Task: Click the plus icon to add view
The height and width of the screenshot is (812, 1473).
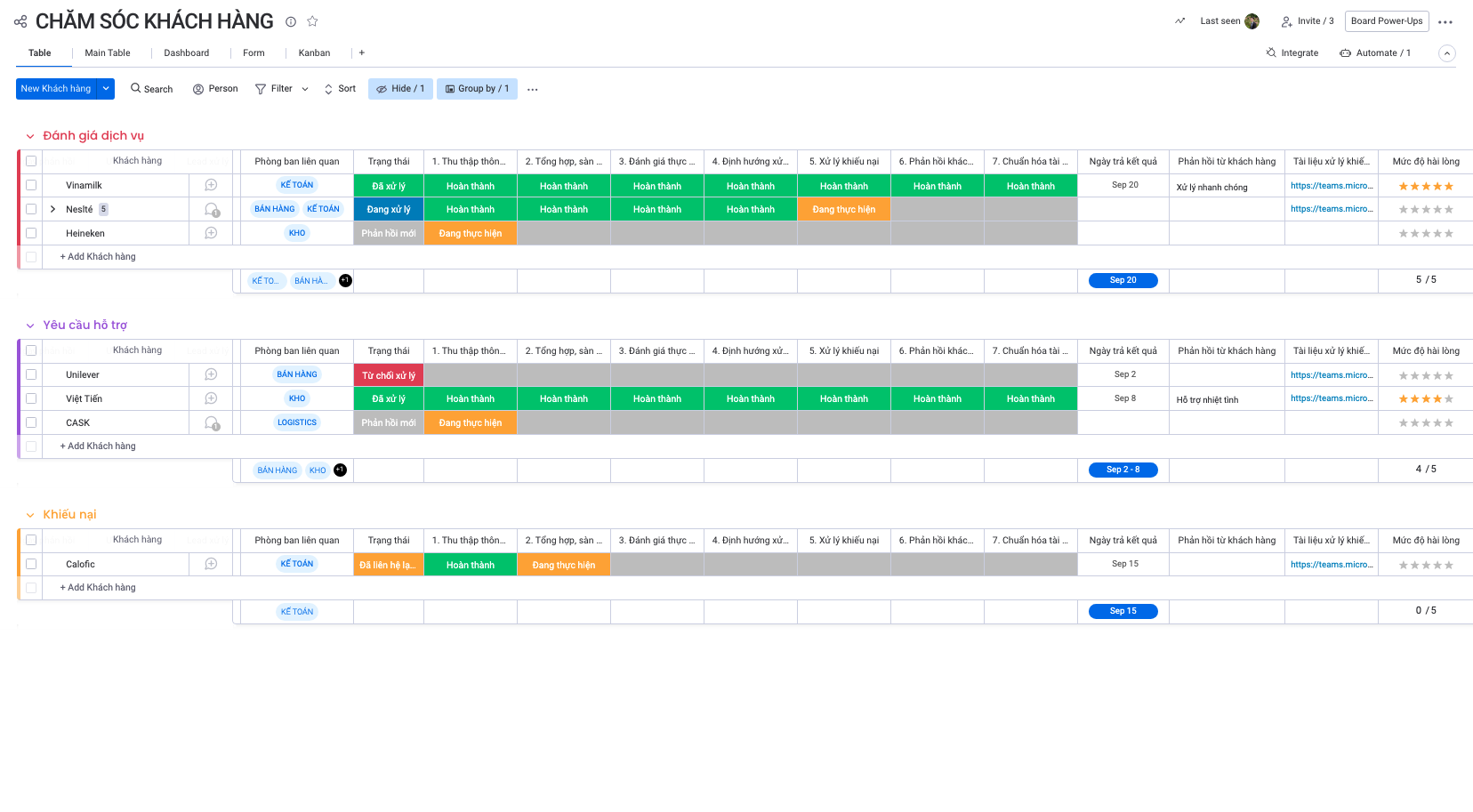Action: [361, 53]
